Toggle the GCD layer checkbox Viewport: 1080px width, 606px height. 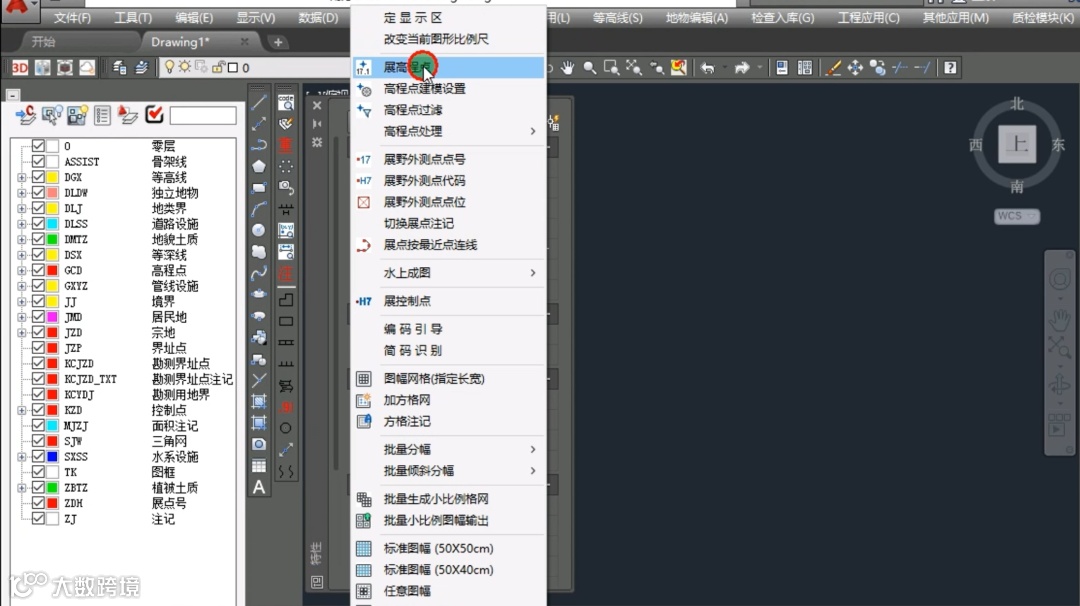point(39,270)
